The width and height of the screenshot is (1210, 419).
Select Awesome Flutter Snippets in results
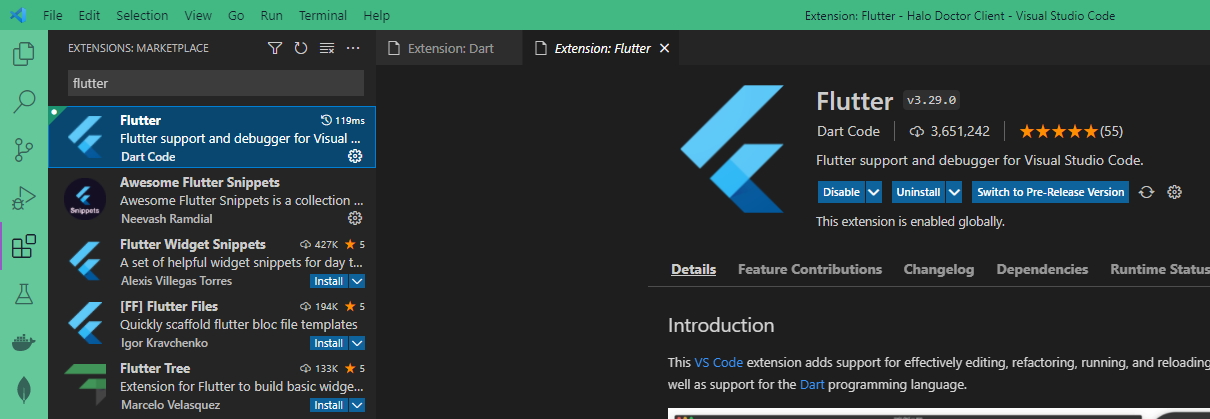click(x=212, y=199)
